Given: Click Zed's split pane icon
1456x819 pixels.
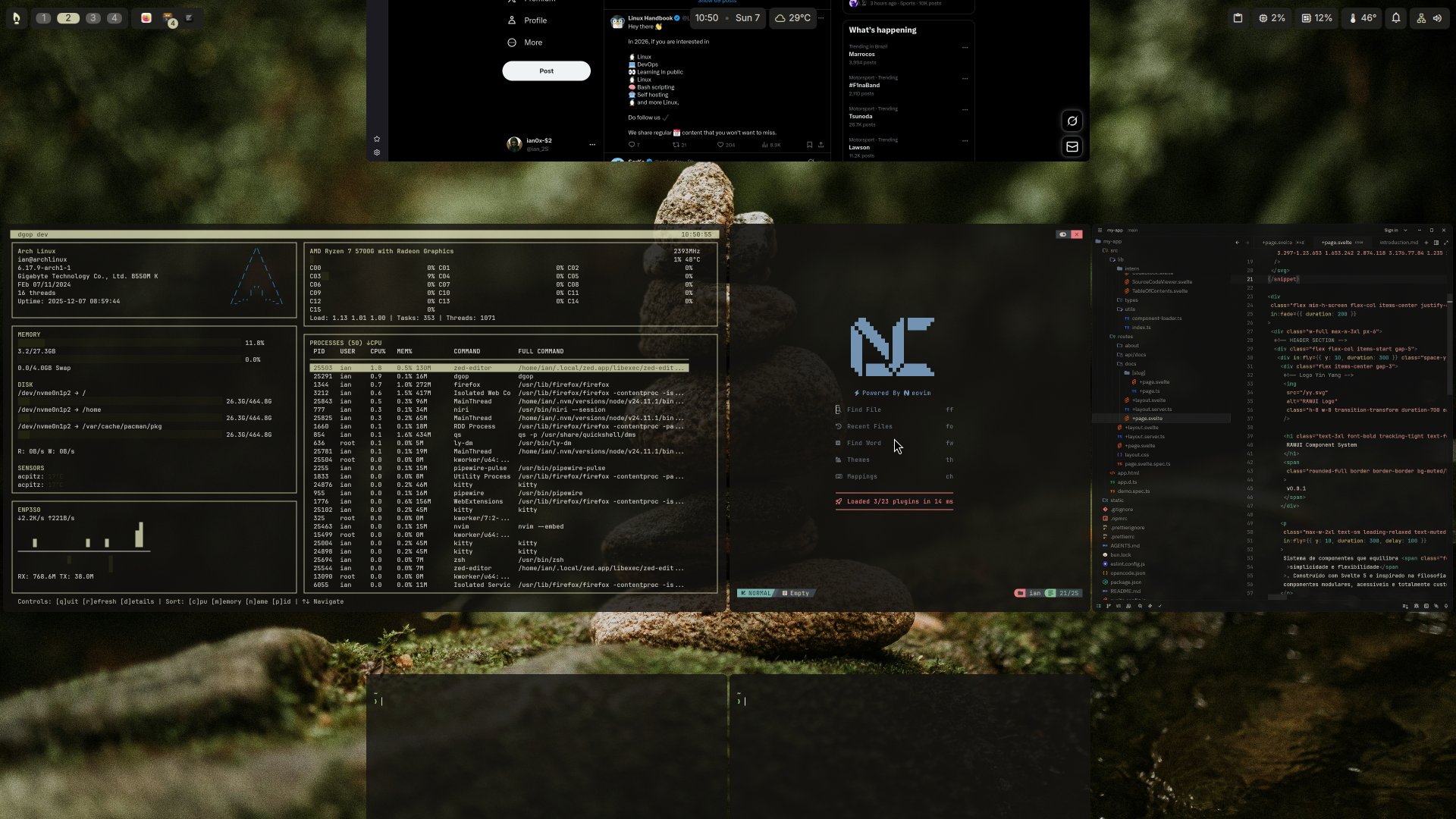Looking at the screenshot, I should point(1436,243).
